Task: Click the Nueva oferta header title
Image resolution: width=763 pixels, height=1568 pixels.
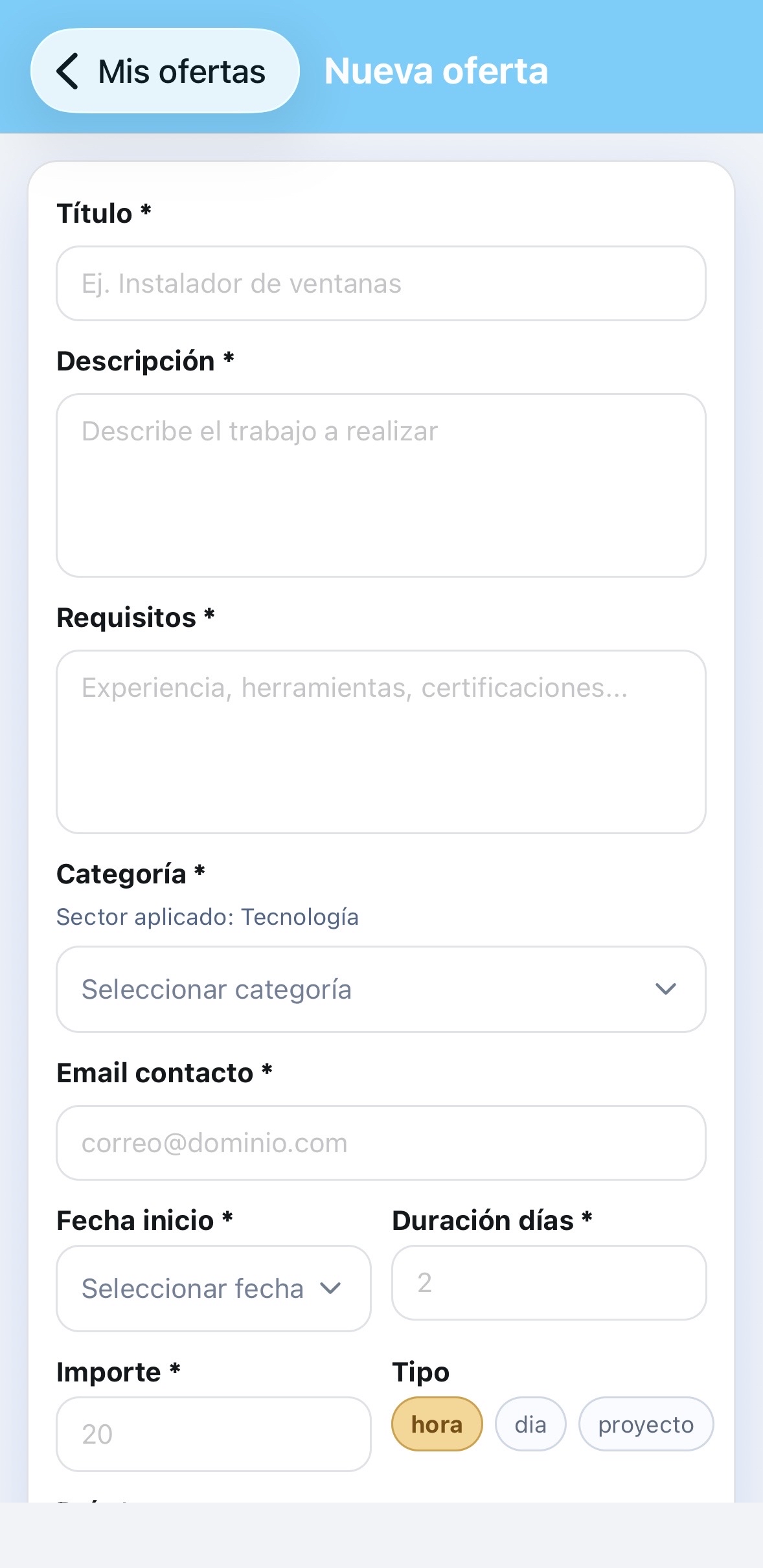Action: coord(436,71)
